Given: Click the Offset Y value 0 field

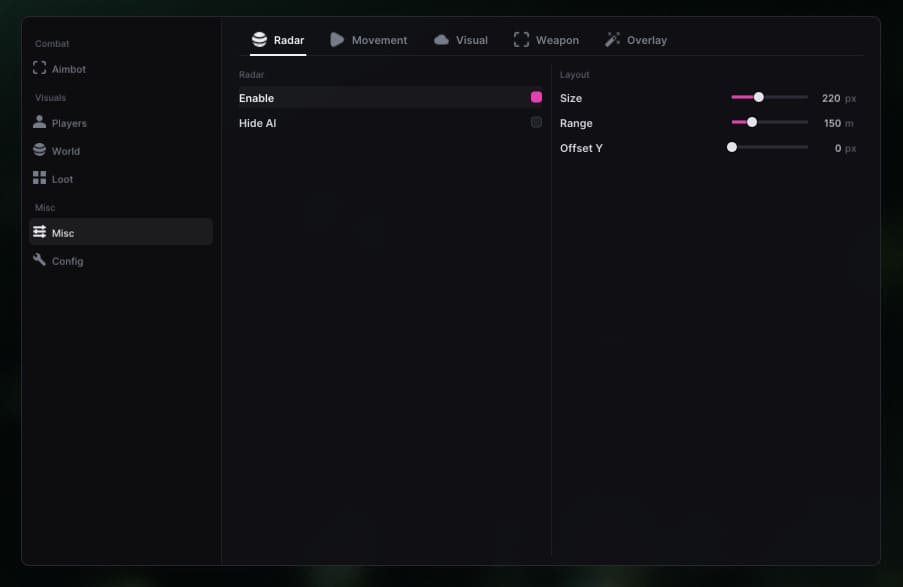Looking at the screenshot, I should [x=838, y=149].
